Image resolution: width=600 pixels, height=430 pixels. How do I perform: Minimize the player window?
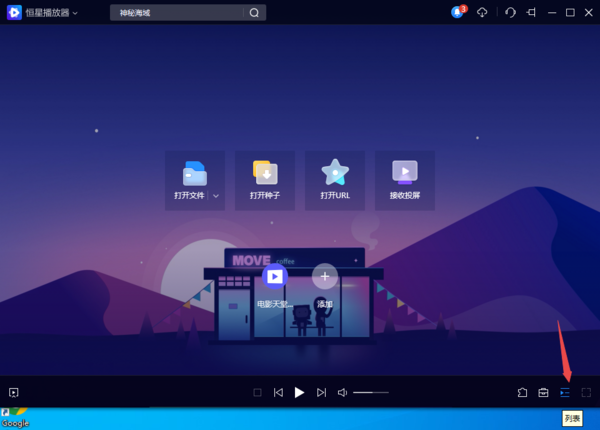(x=552, y=13)
